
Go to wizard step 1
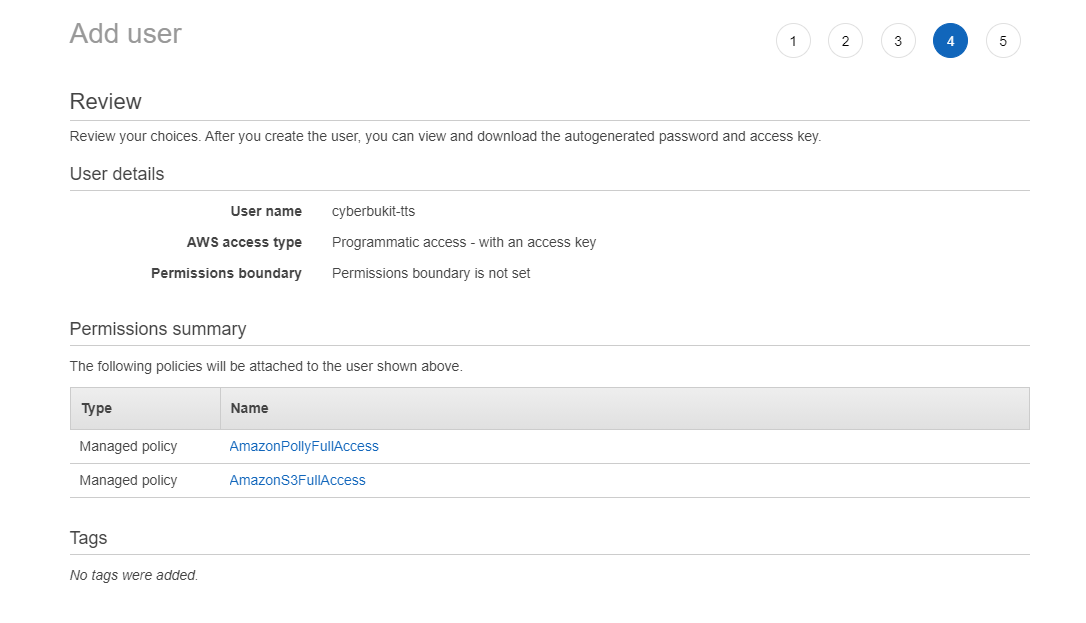793,41
